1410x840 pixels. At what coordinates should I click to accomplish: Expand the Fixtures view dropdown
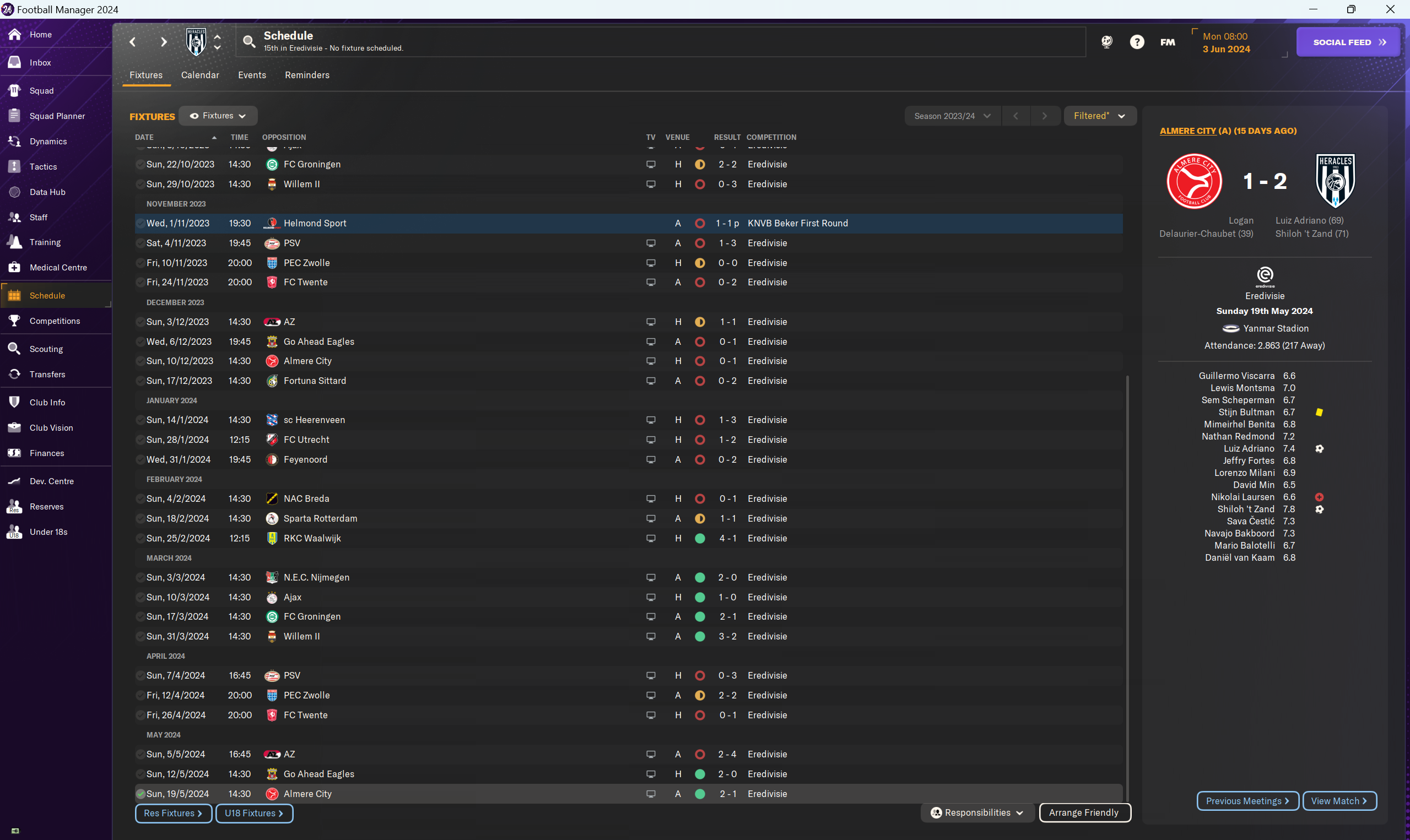pos(218,116)
